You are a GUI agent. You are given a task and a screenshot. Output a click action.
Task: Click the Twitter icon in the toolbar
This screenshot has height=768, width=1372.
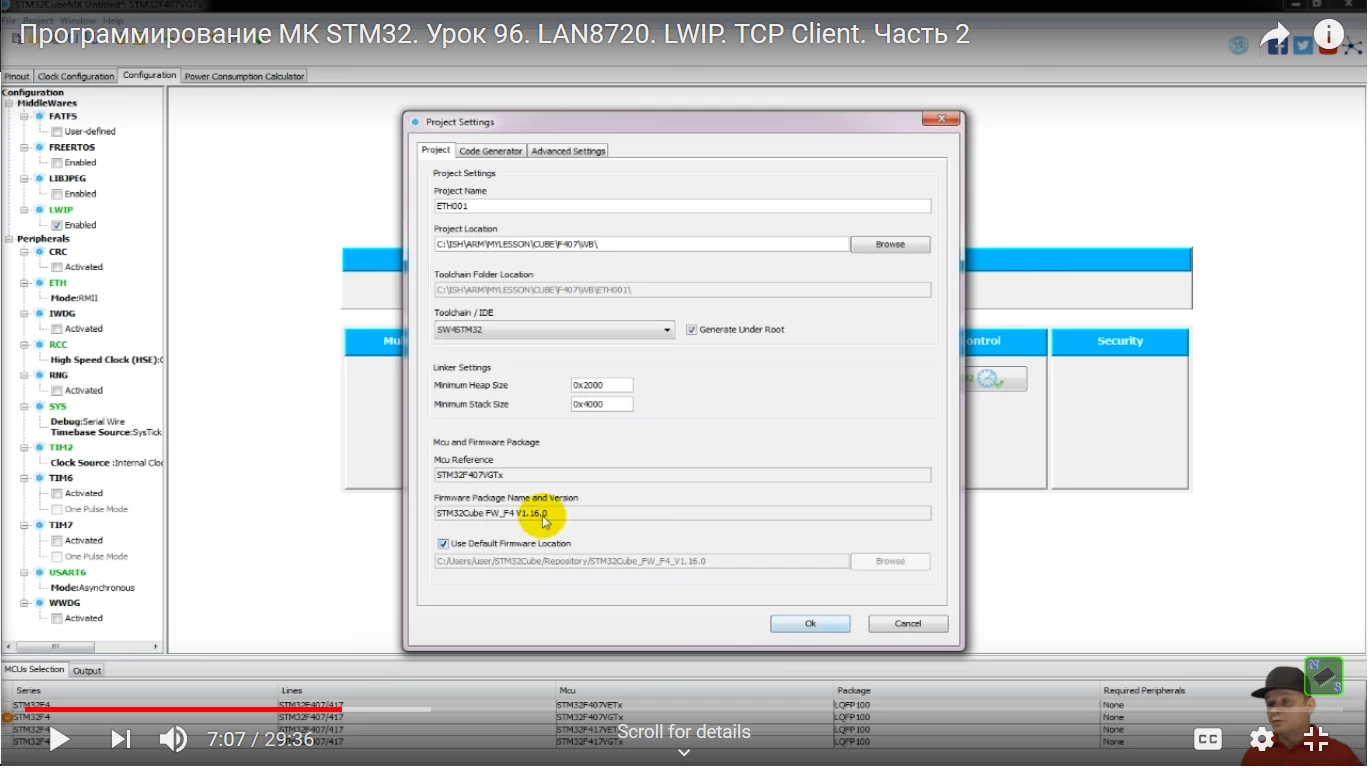(x=1303, y=45)
